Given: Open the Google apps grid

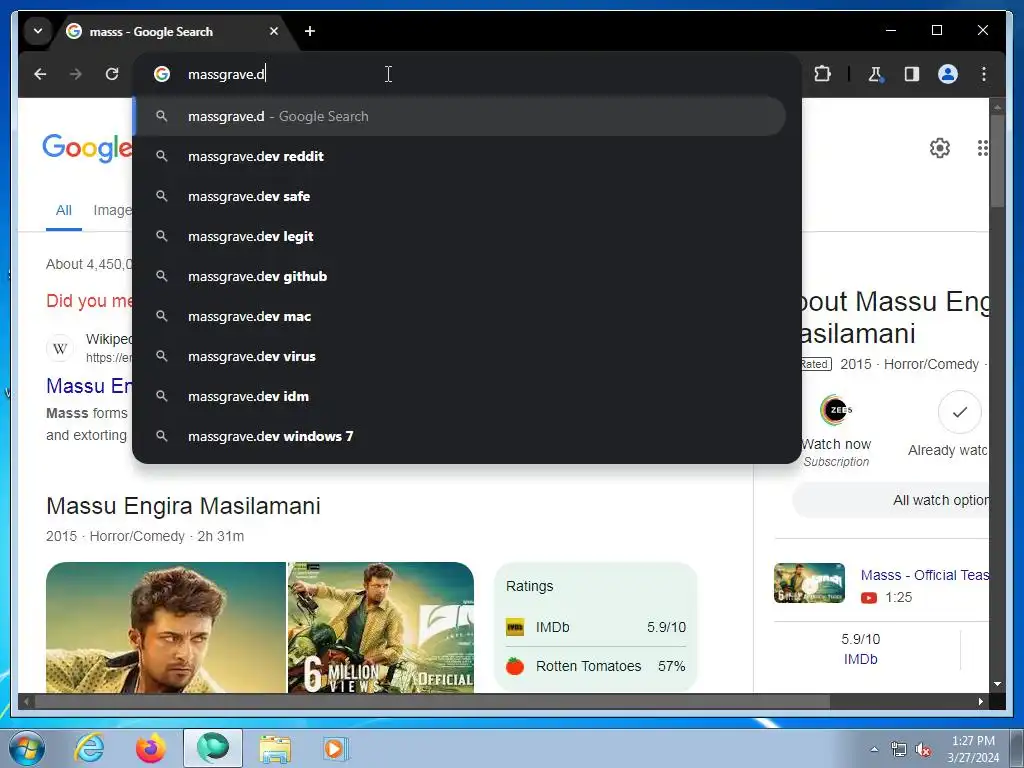Looking at the screenshot, I should click(982, 148).
